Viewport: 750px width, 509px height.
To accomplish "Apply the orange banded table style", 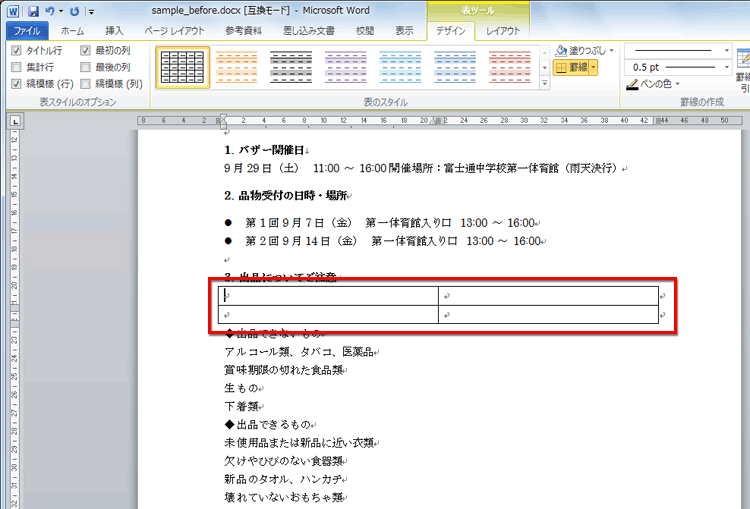I will (x=236, y=67).
